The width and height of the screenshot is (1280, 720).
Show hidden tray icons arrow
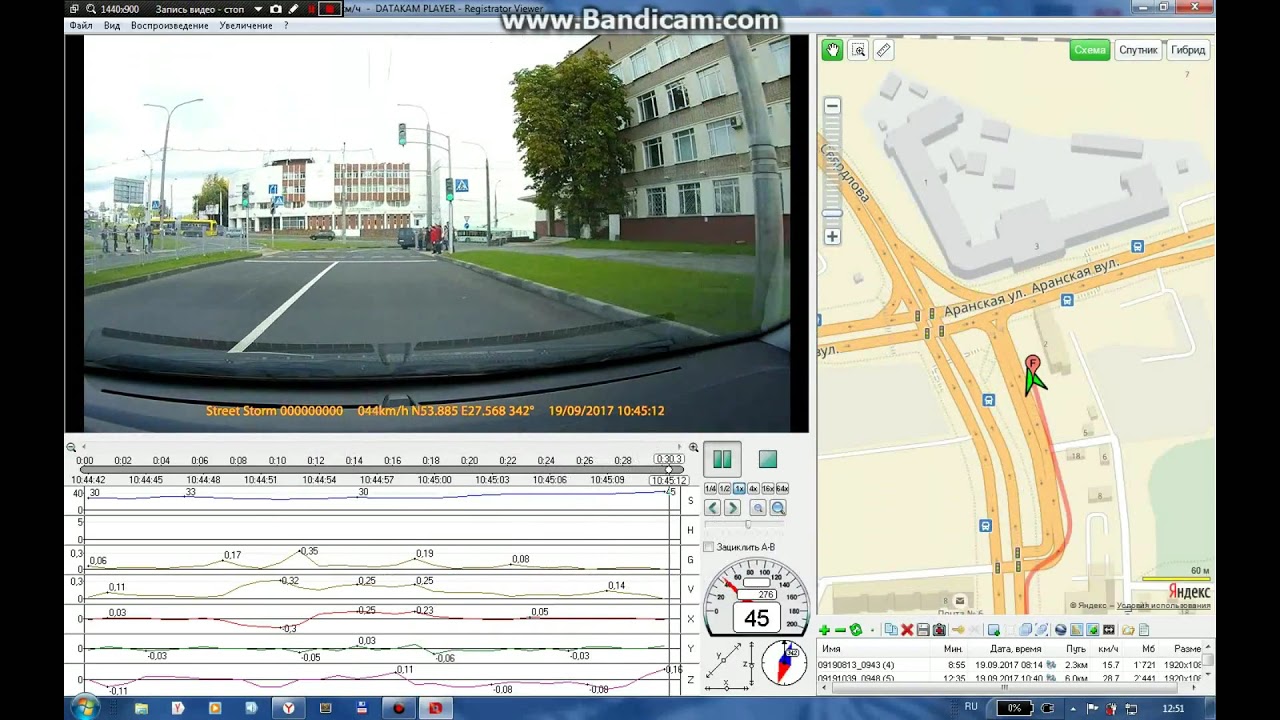pos(1075,708)
